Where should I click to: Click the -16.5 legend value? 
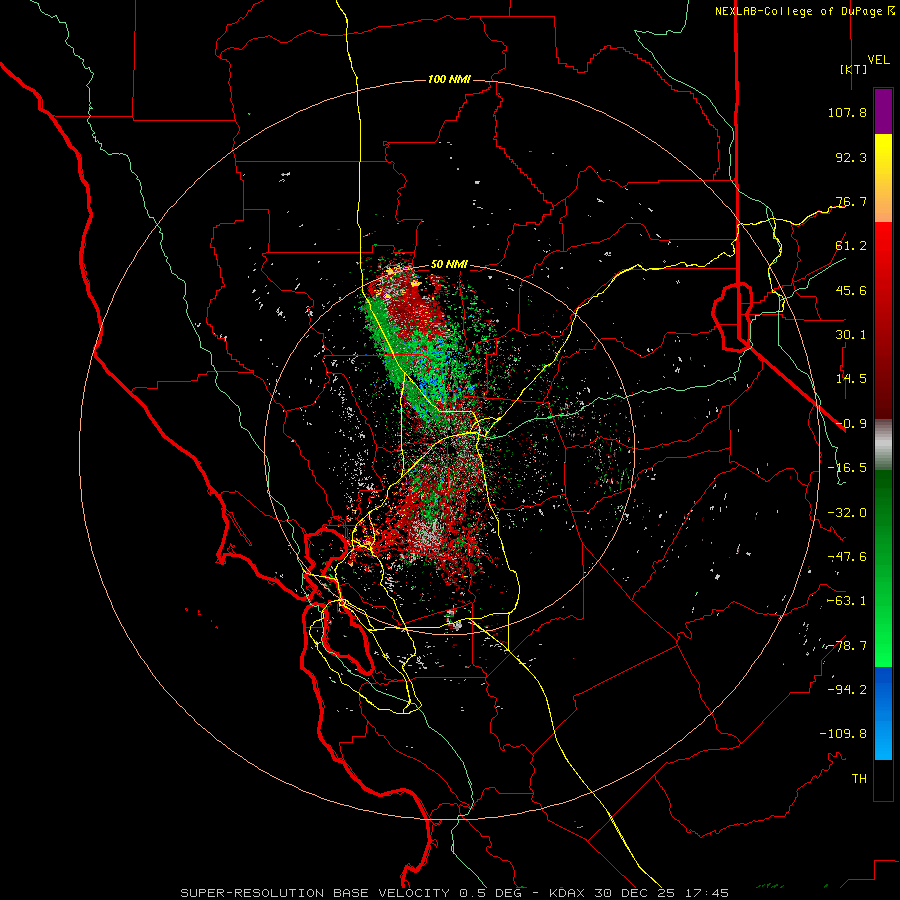pos(847,468)
